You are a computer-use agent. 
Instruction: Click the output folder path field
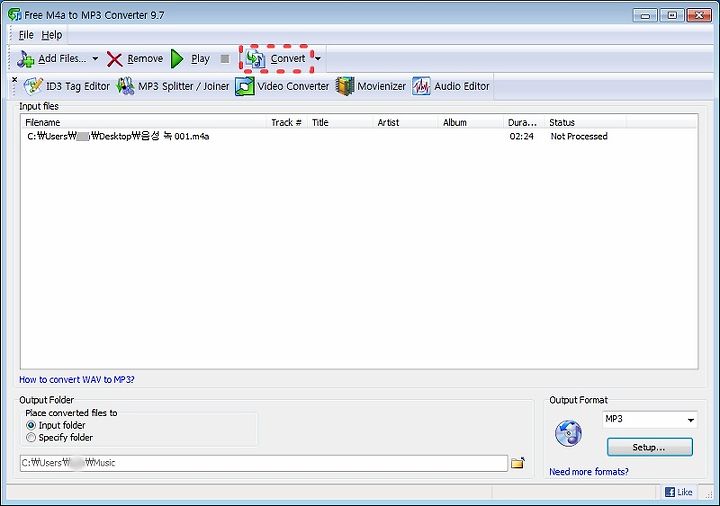coord(264,463)
